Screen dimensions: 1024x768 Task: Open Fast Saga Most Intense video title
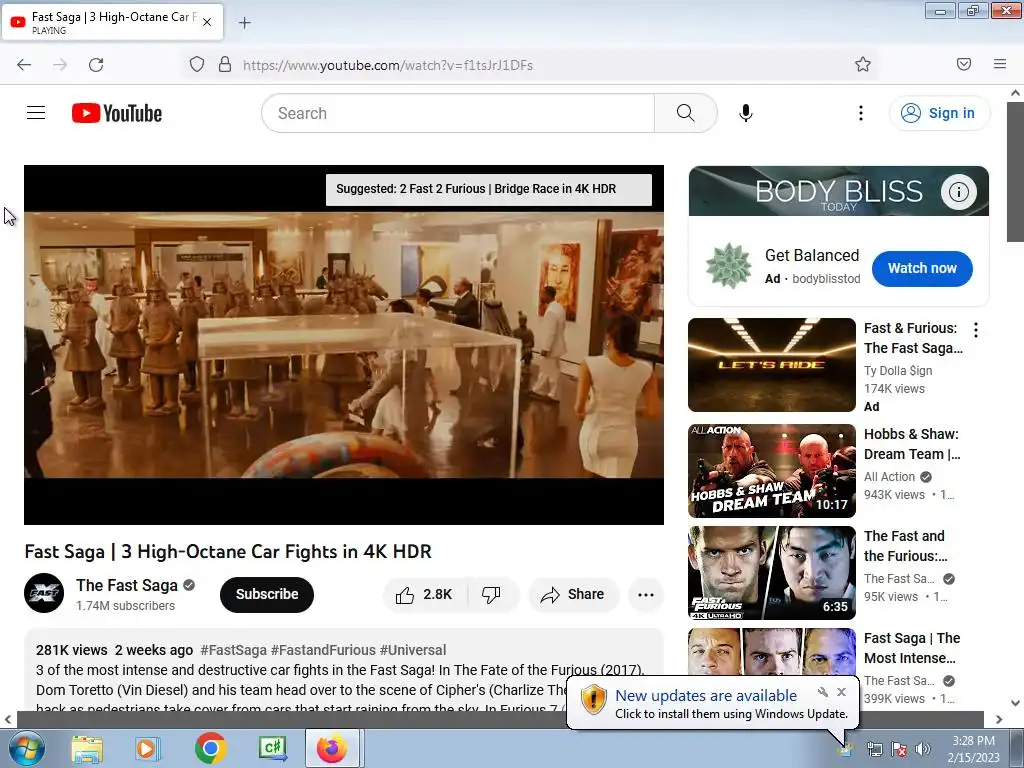coord(912,648)
